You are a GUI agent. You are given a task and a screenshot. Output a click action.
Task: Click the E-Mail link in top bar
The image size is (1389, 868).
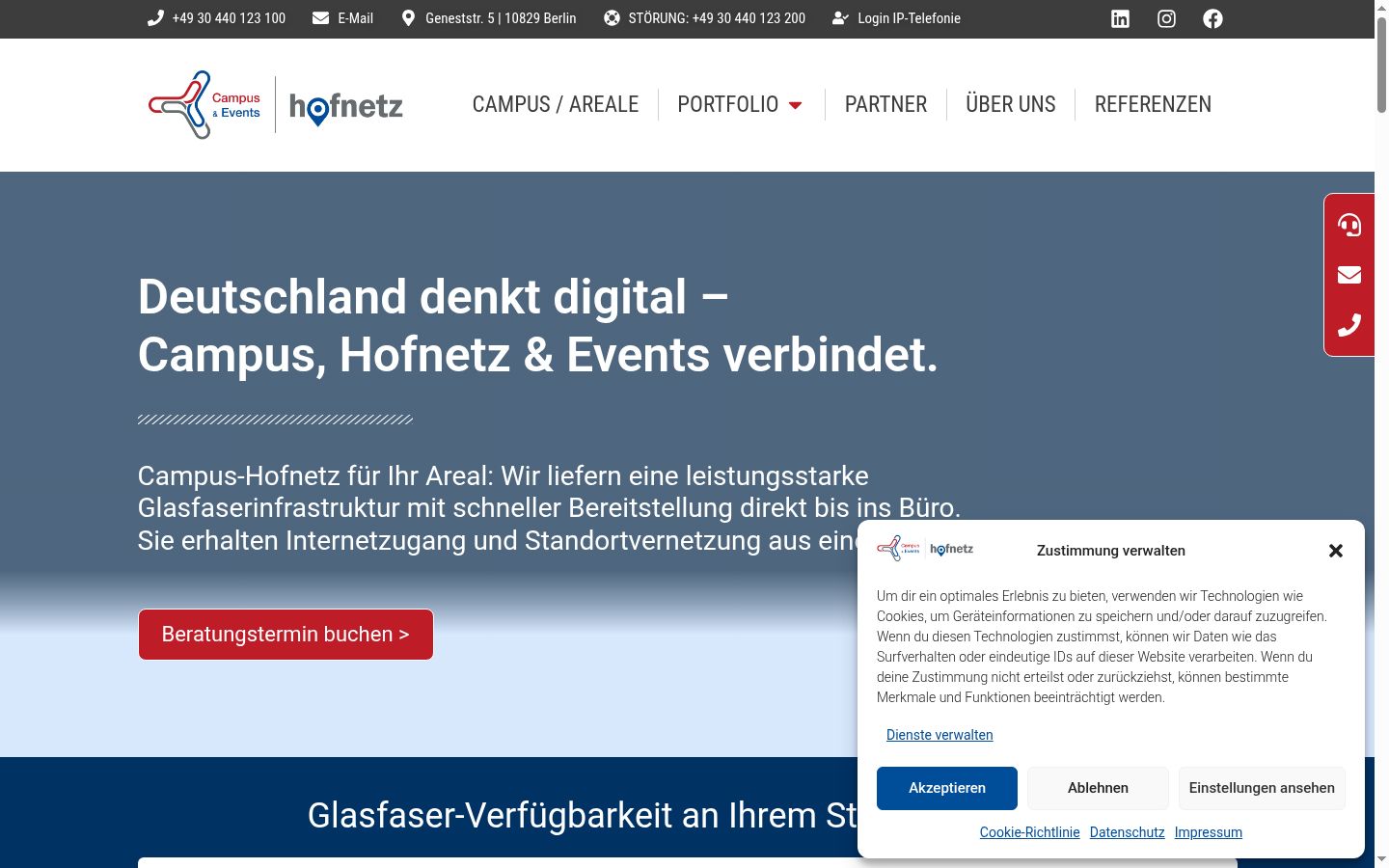tap(355, 18)
